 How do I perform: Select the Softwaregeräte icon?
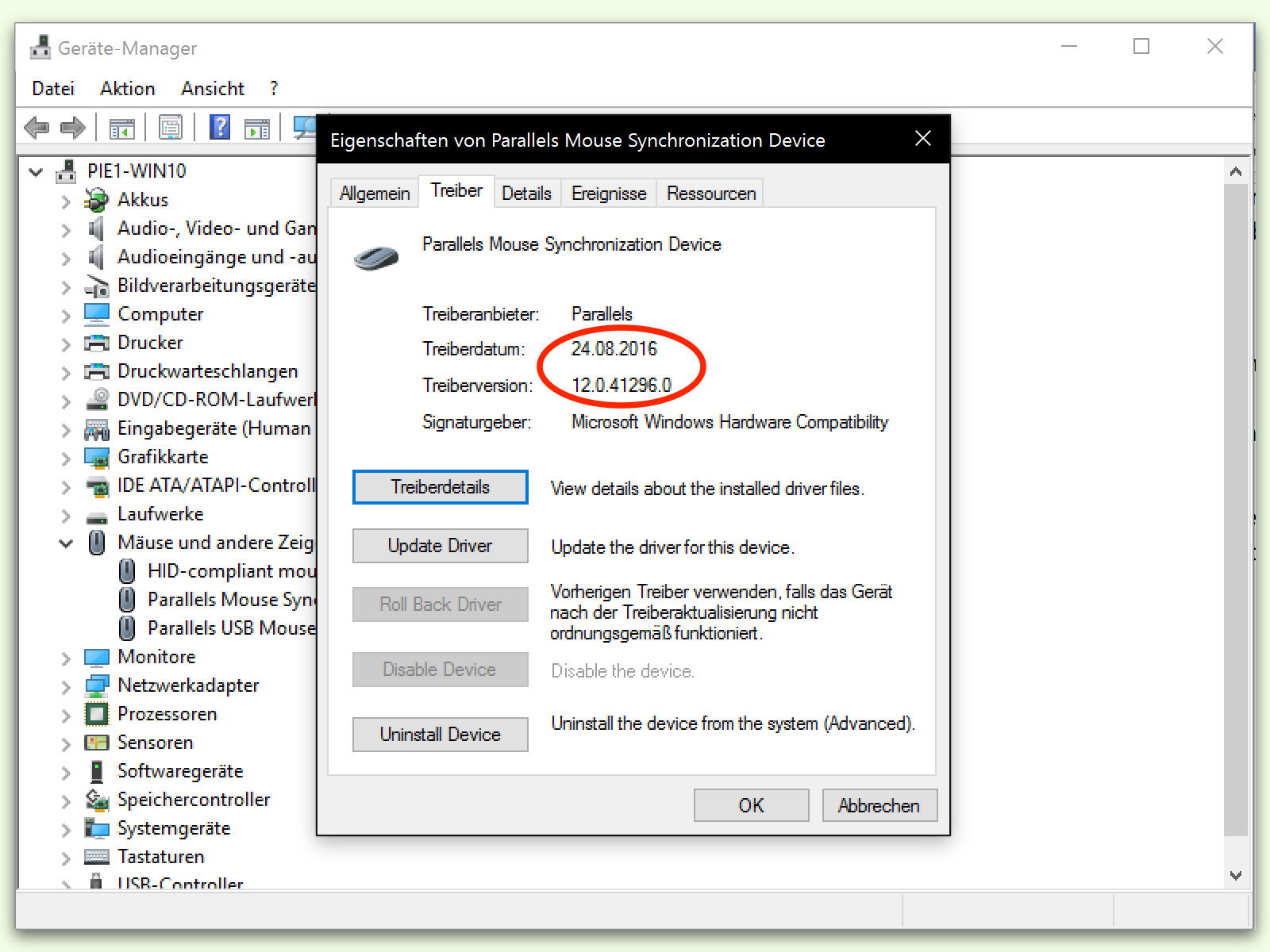point(97,771)
